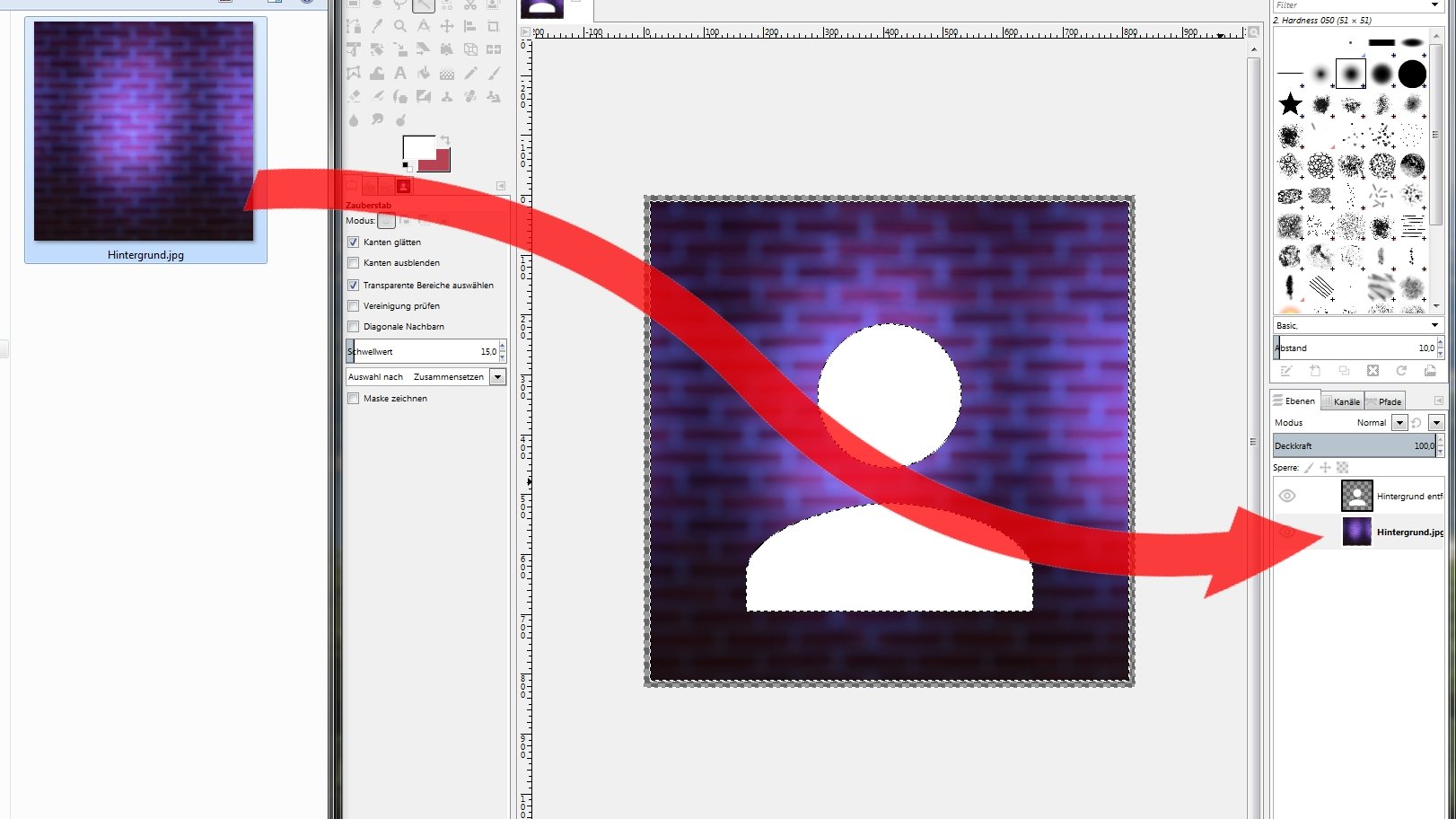Click the alpha lock icon next to Sperre
Image resolution: width=1456 pixels, height=819 pixels.
[x=1342, y=467]
